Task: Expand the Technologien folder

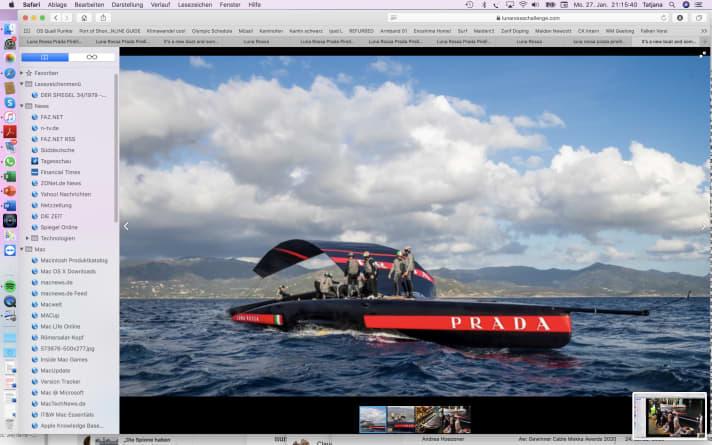Action: (x=27, y=238)
